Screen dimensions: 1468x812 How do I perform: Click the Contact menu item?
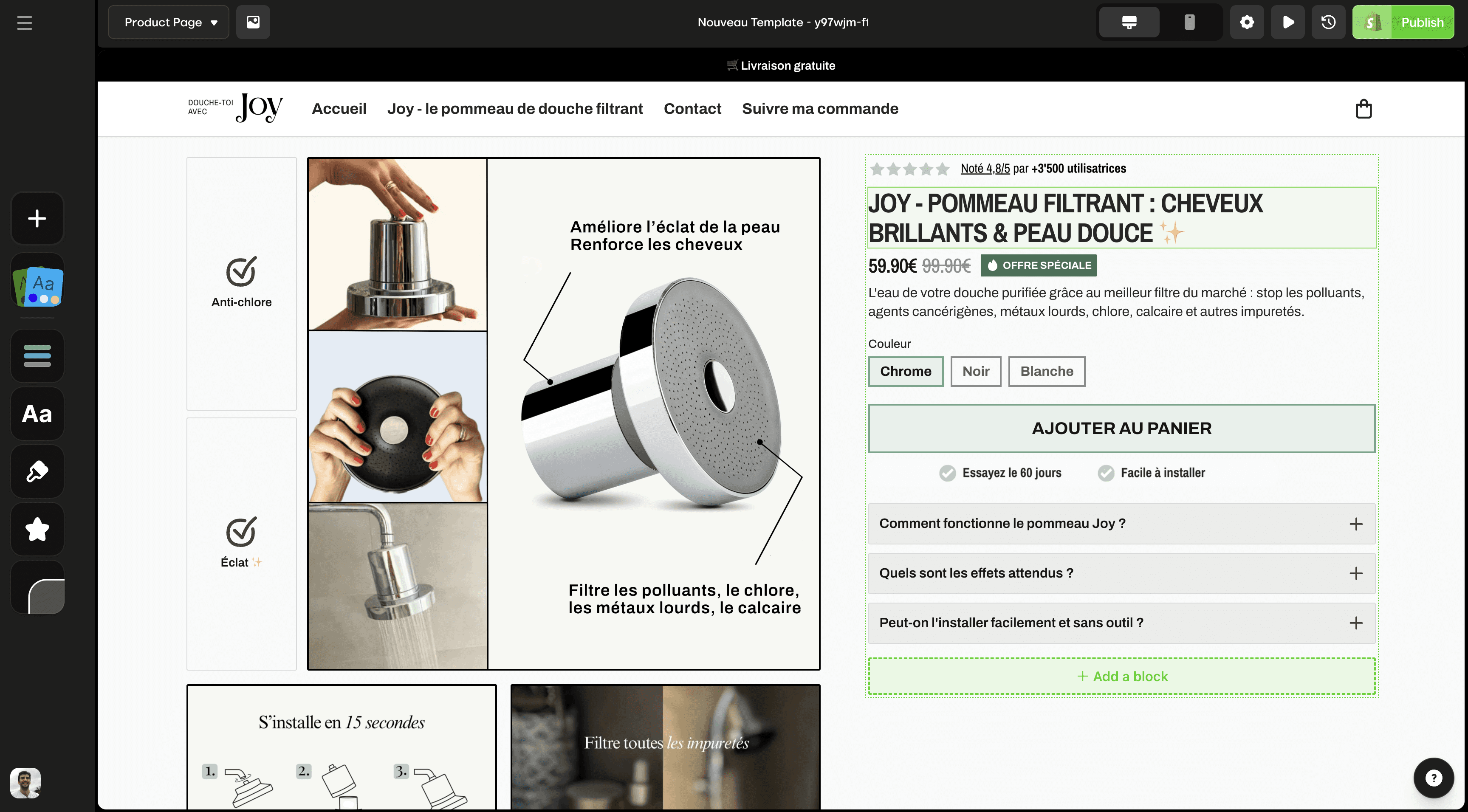(692, 109)
